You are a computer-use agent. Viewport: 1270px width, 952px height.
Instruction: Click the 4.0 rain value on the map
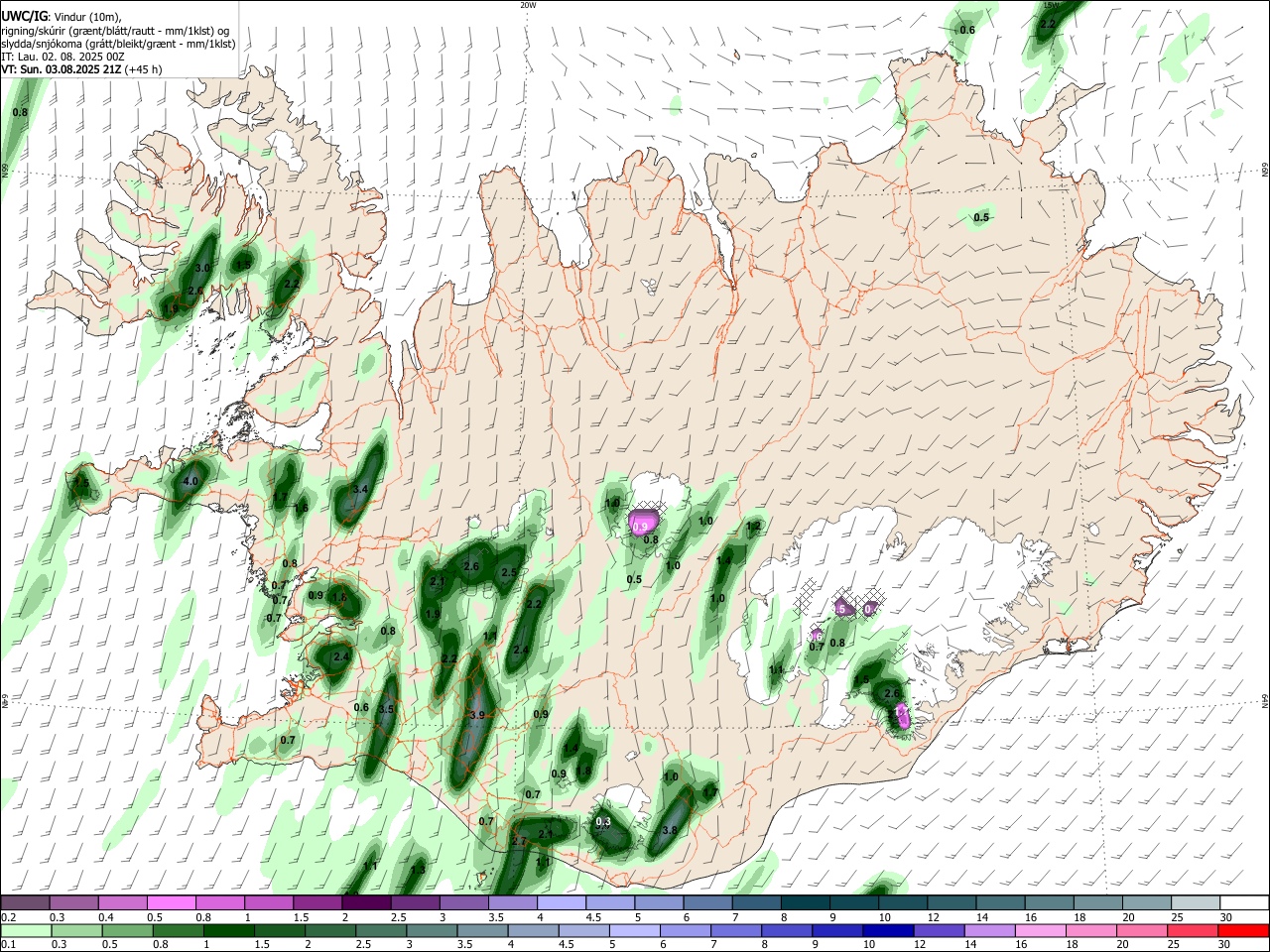[190, 482]
